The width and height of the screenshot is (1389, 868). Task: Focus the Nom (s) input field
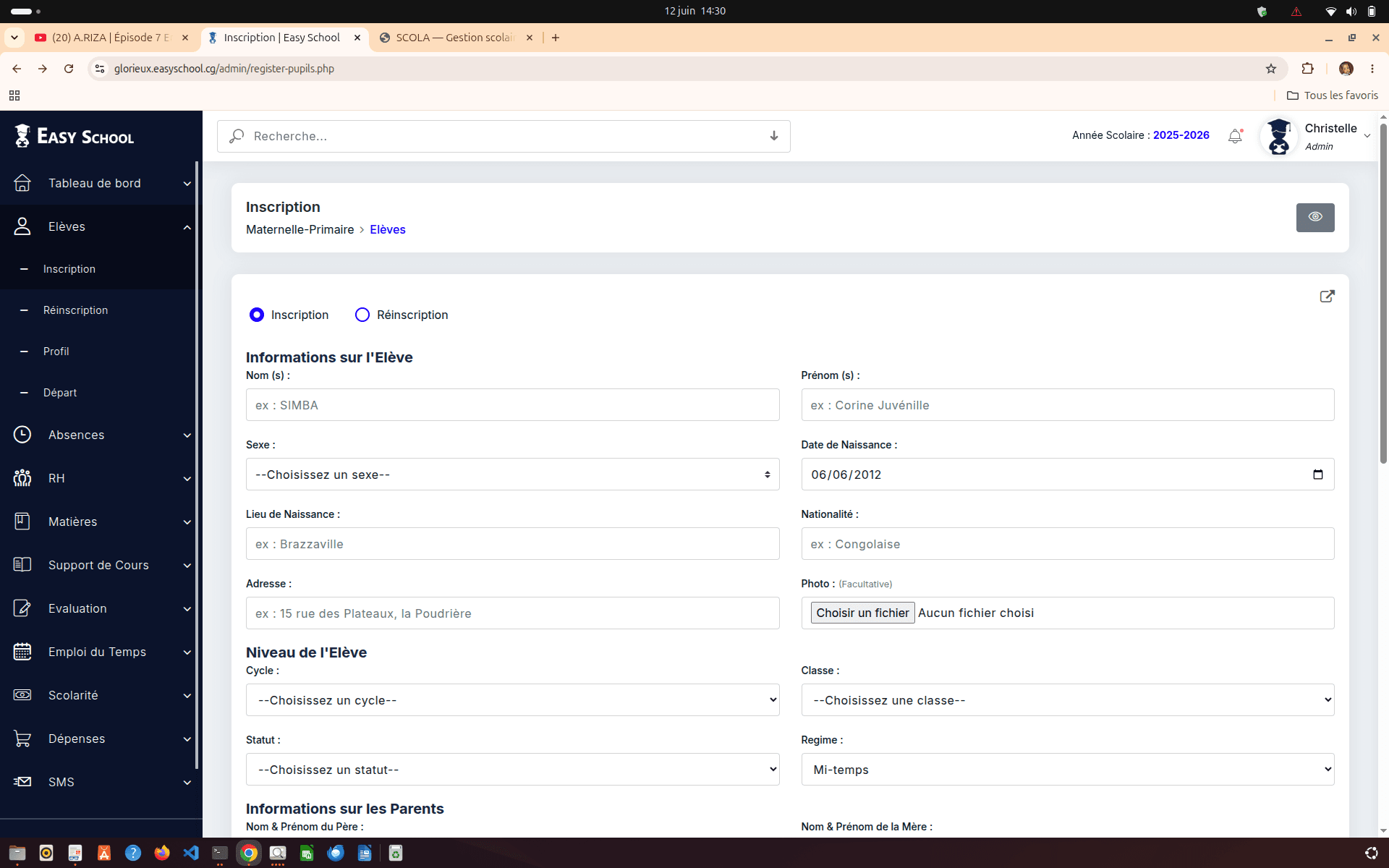(x=512, y=405)
